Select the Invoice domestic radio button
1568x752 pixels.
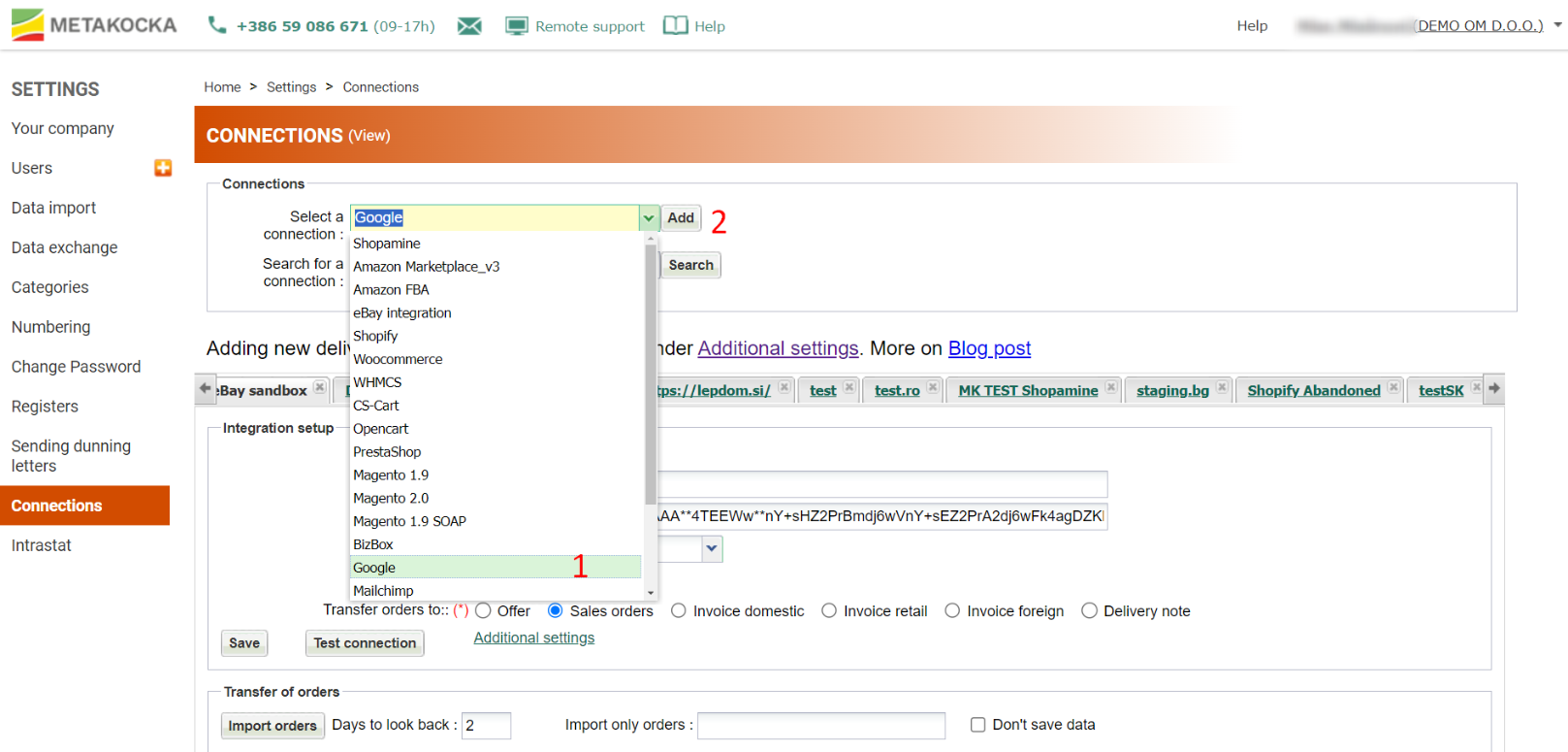(x=679, y=610)
